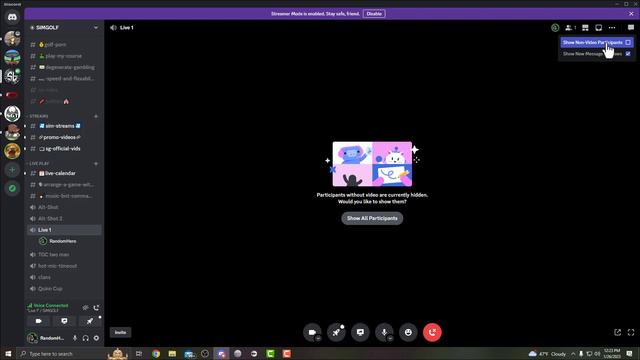Click the Add a Server plus icon

pyautogui.click(x=12, y=170)
